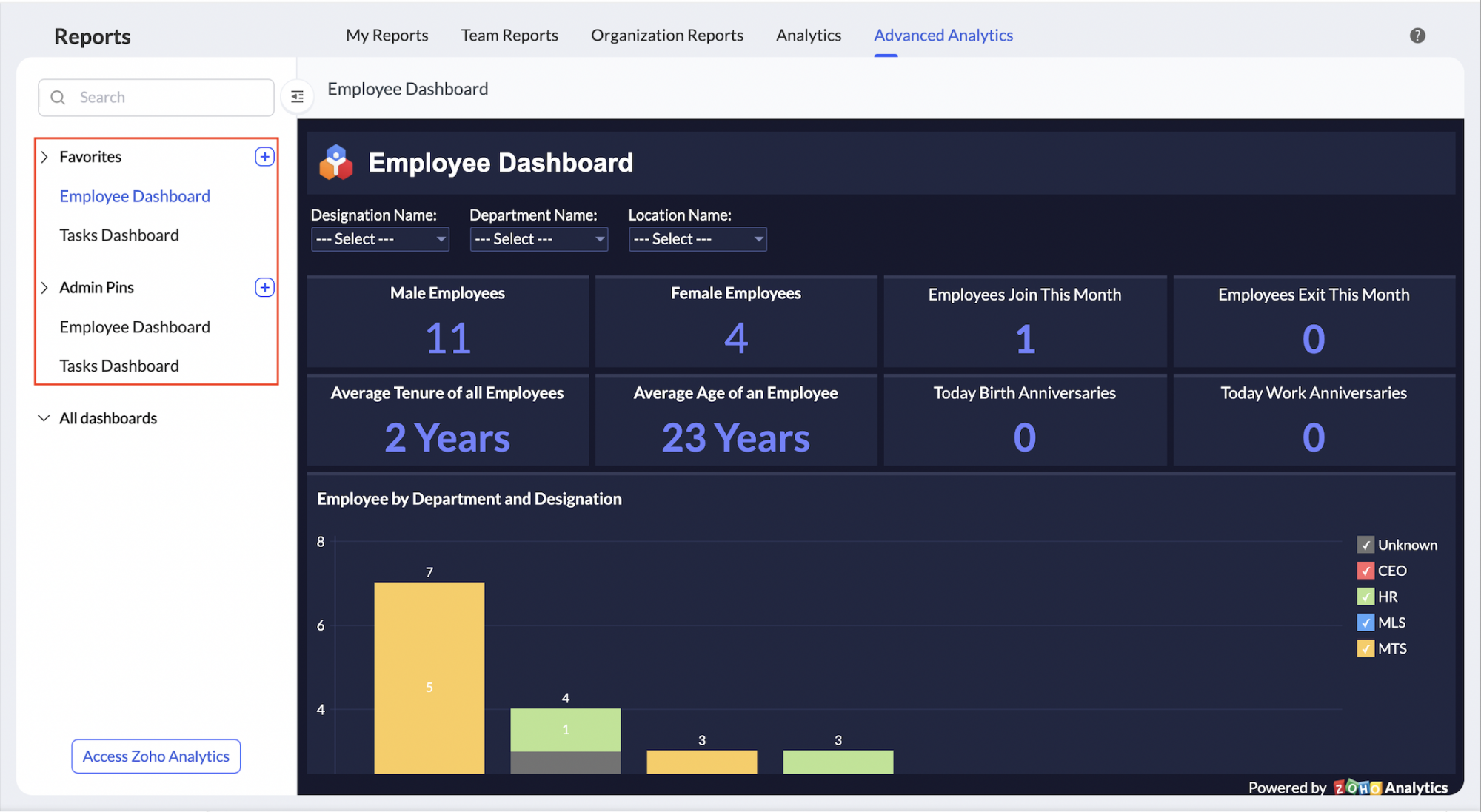Expand the Favorites section chevron
1481x812 pixels.
(x=44, y=157)
